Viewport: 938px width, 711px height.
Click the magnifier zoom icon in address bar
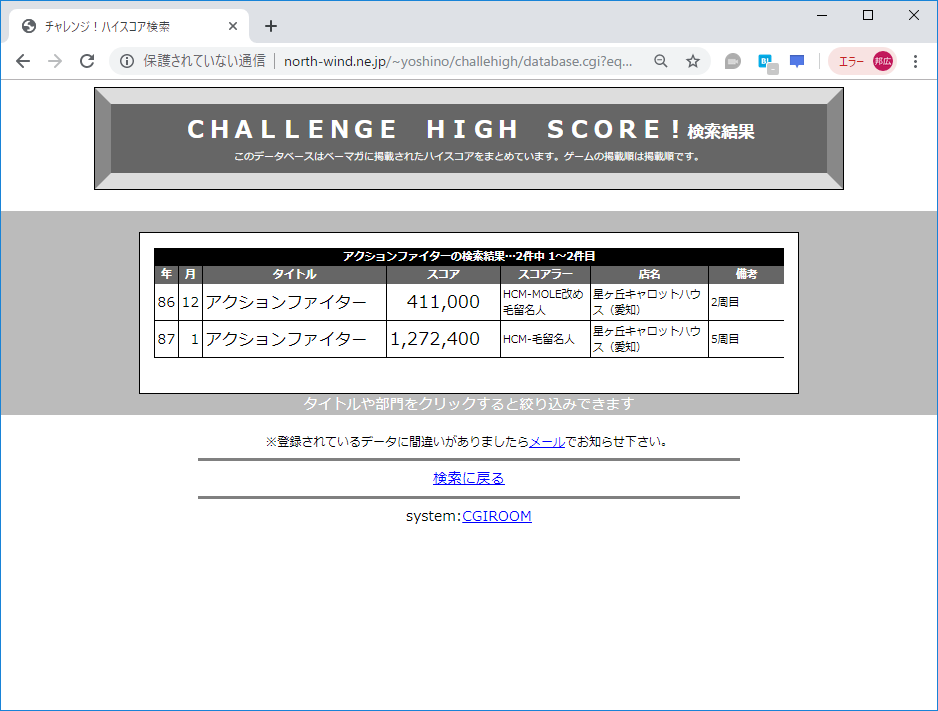pyautogui.click(x=660, y=61)
